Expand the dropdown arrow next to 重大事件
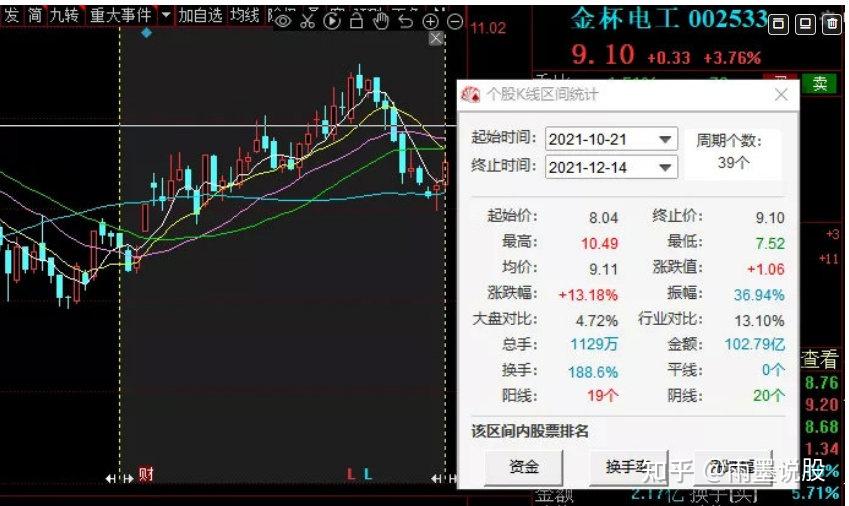 pyautogui.click(x=166, y=15)
